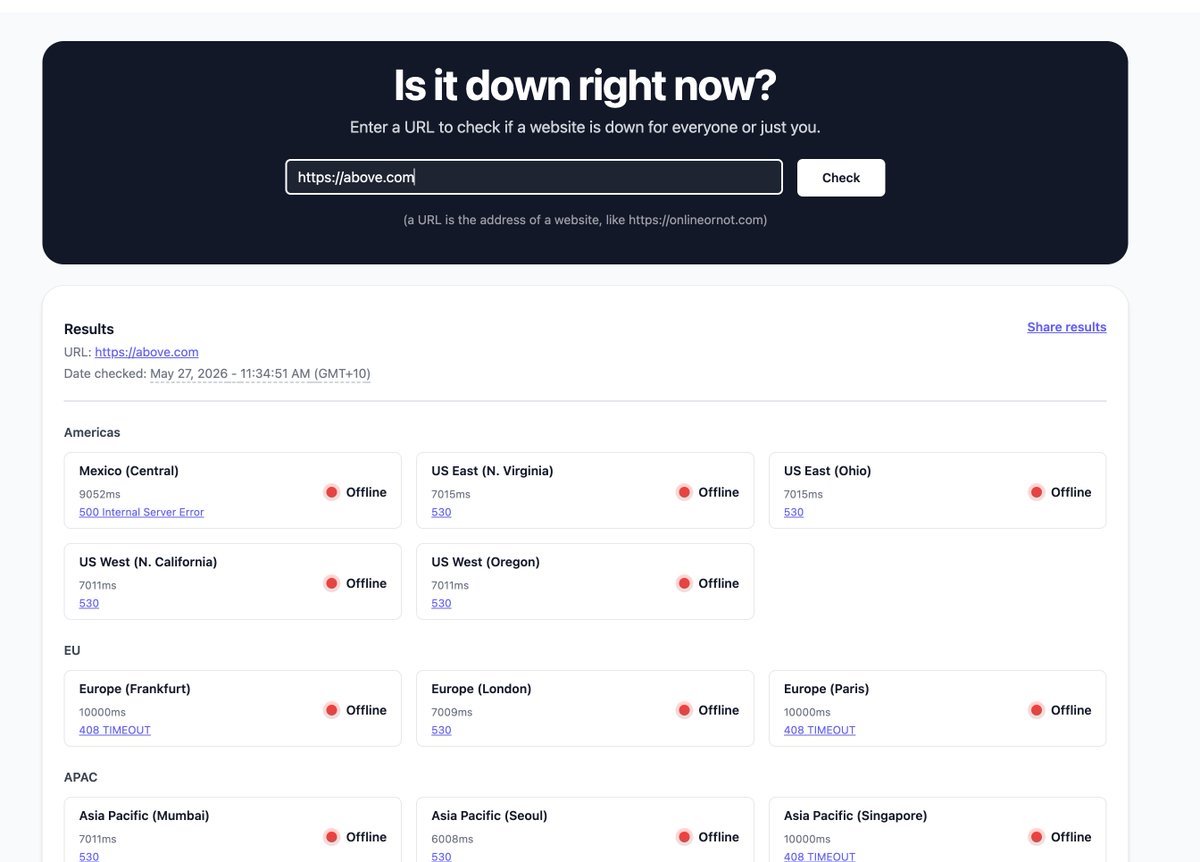The height and width of the screenshot is (862, 1200).
Task: Click the APAC section heading
Action: point(81,778)
